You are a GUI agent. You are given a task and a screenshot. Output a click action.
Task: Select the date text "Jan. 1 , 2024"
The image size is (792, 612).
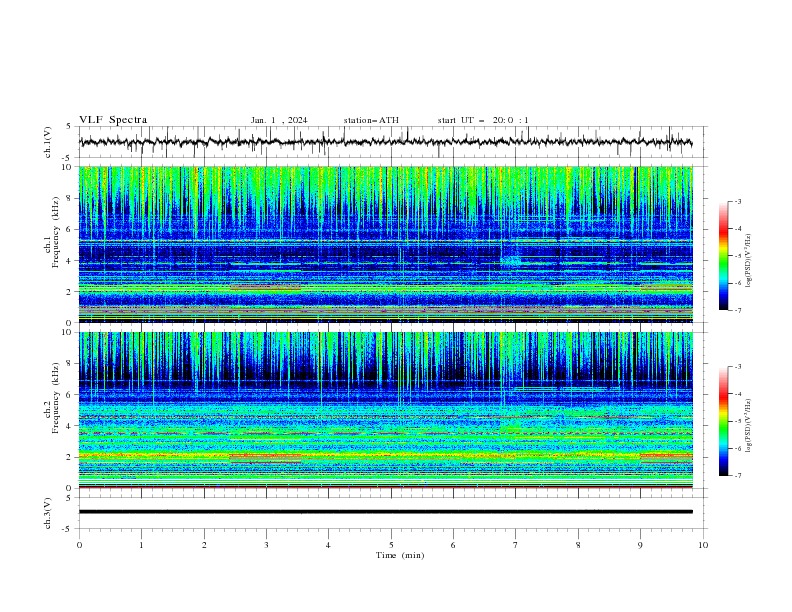279,120
